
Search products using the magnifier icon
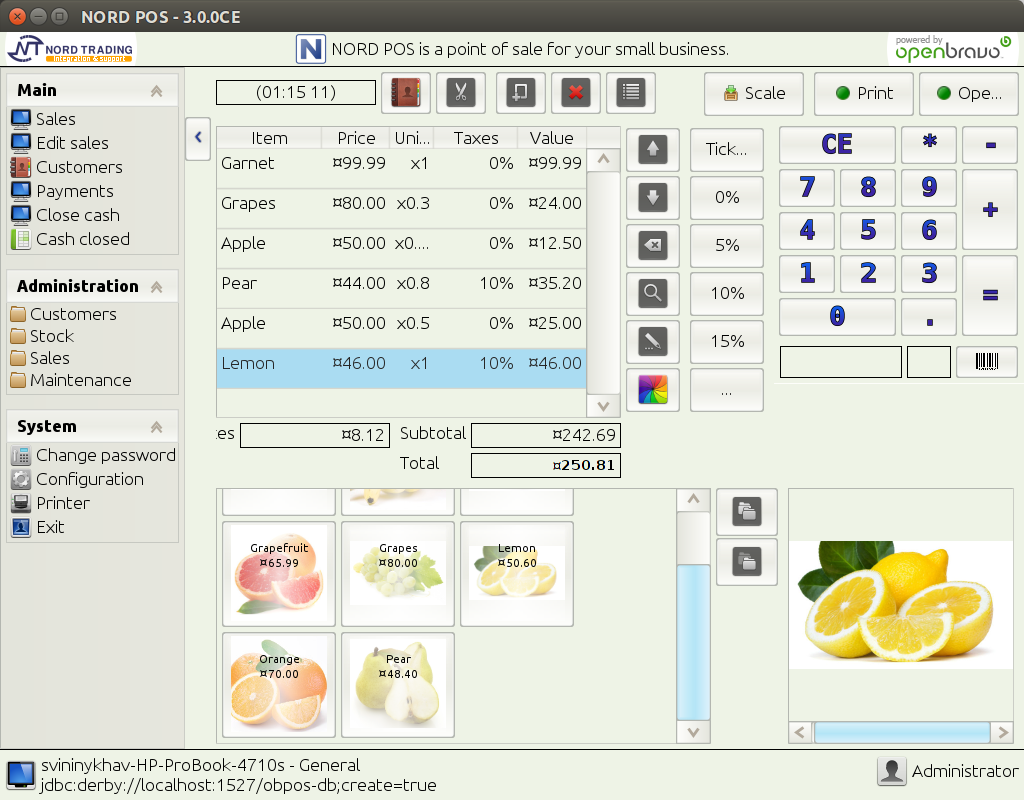652,294
